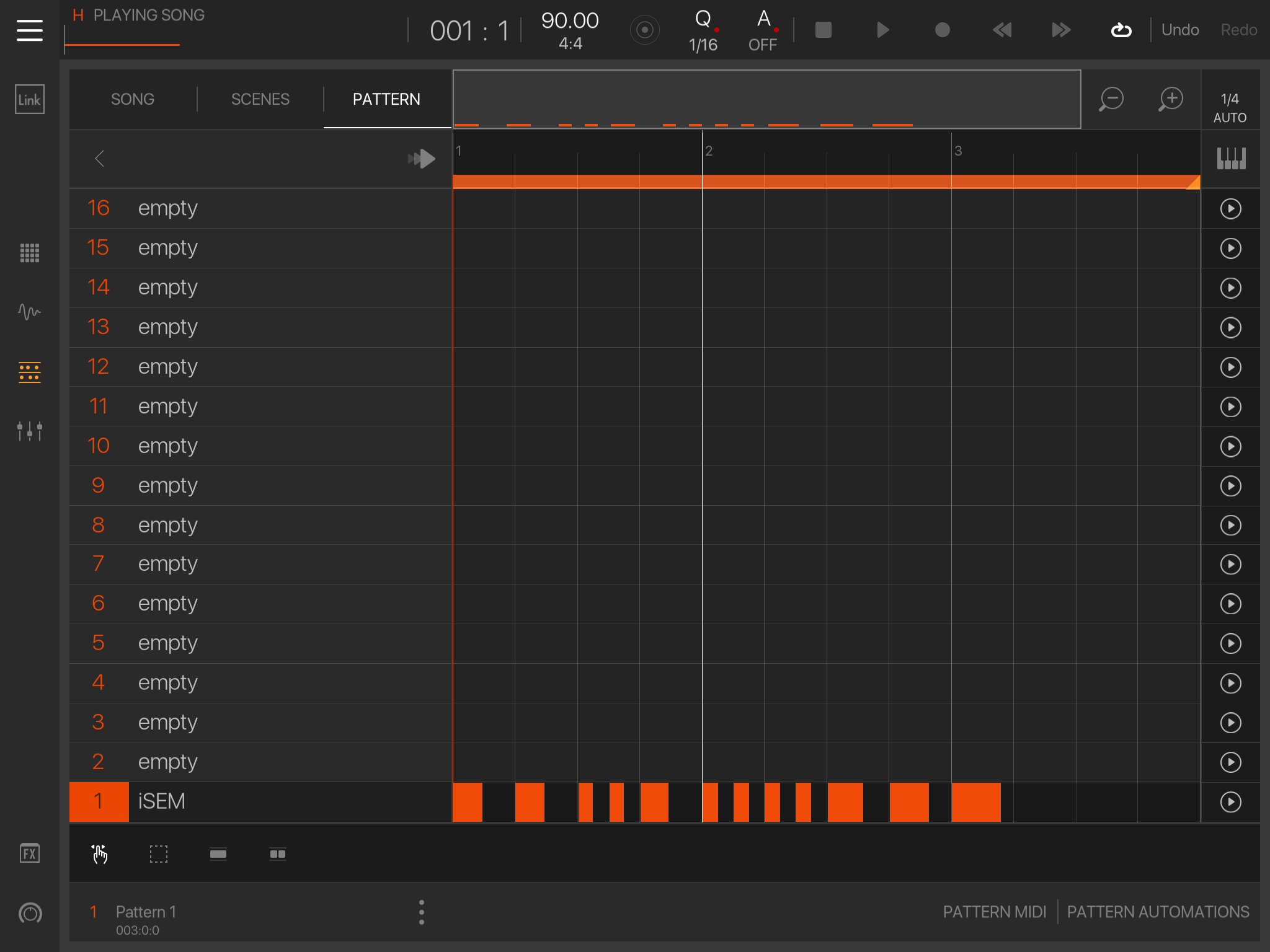The width and height of the screenshot is (1270, 952).
Task: Enable the dashed selection rectangle tool
Action: click(159, 854)
